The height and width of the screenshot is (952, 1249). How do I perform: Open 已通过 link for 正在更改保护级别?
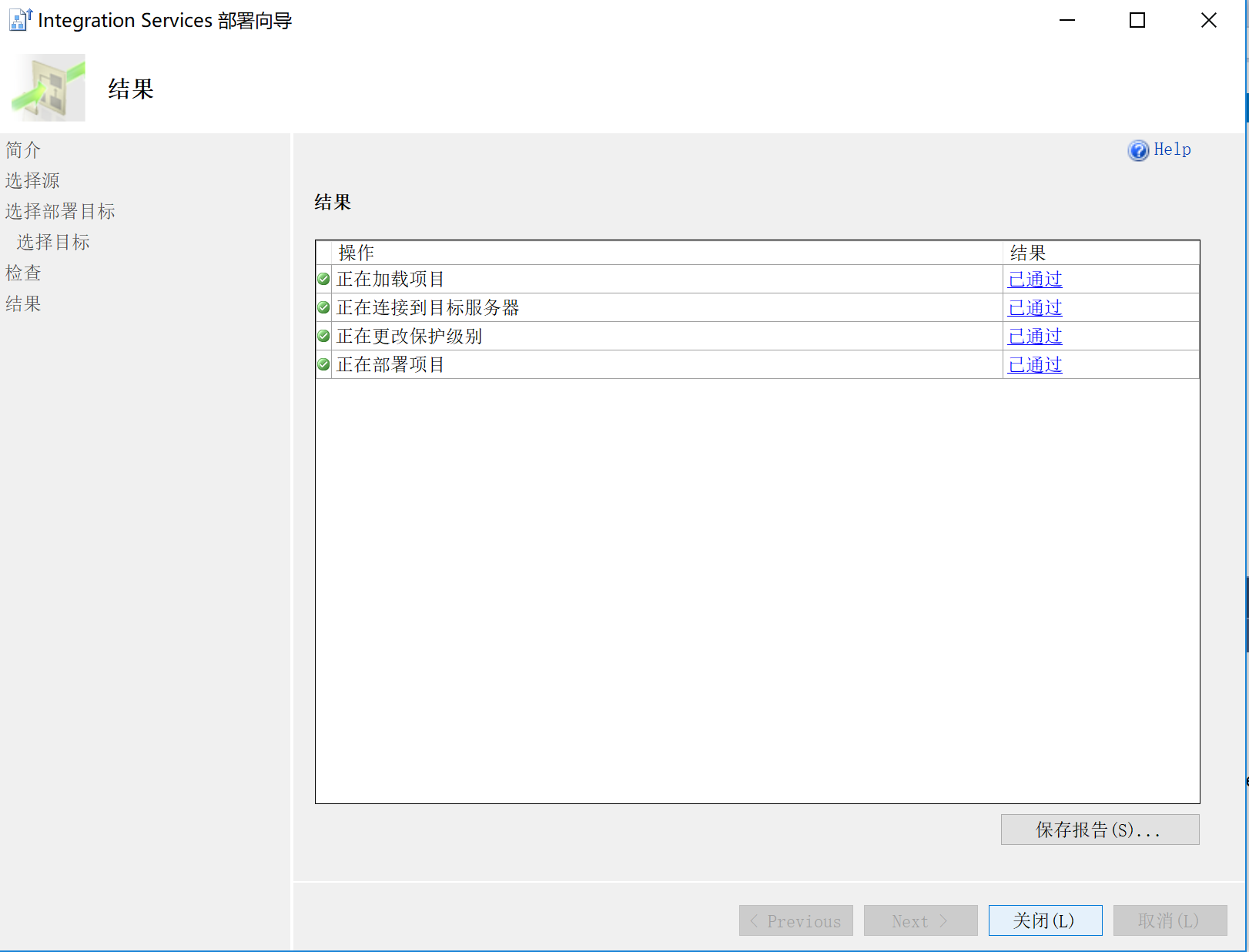[x=1036, y=336]
